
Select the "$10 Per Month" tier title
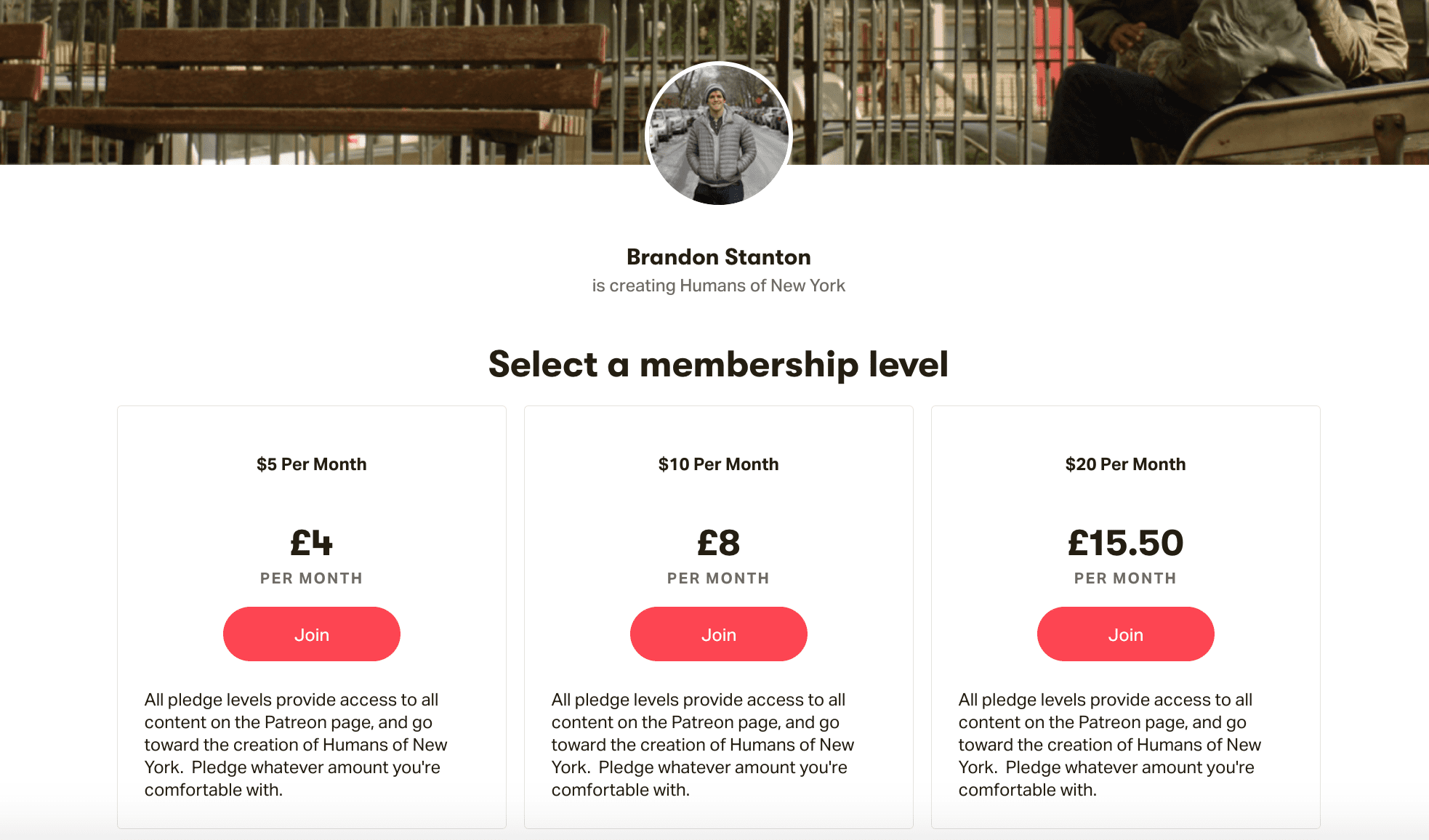pyautogui.click(x=718, y=464)
